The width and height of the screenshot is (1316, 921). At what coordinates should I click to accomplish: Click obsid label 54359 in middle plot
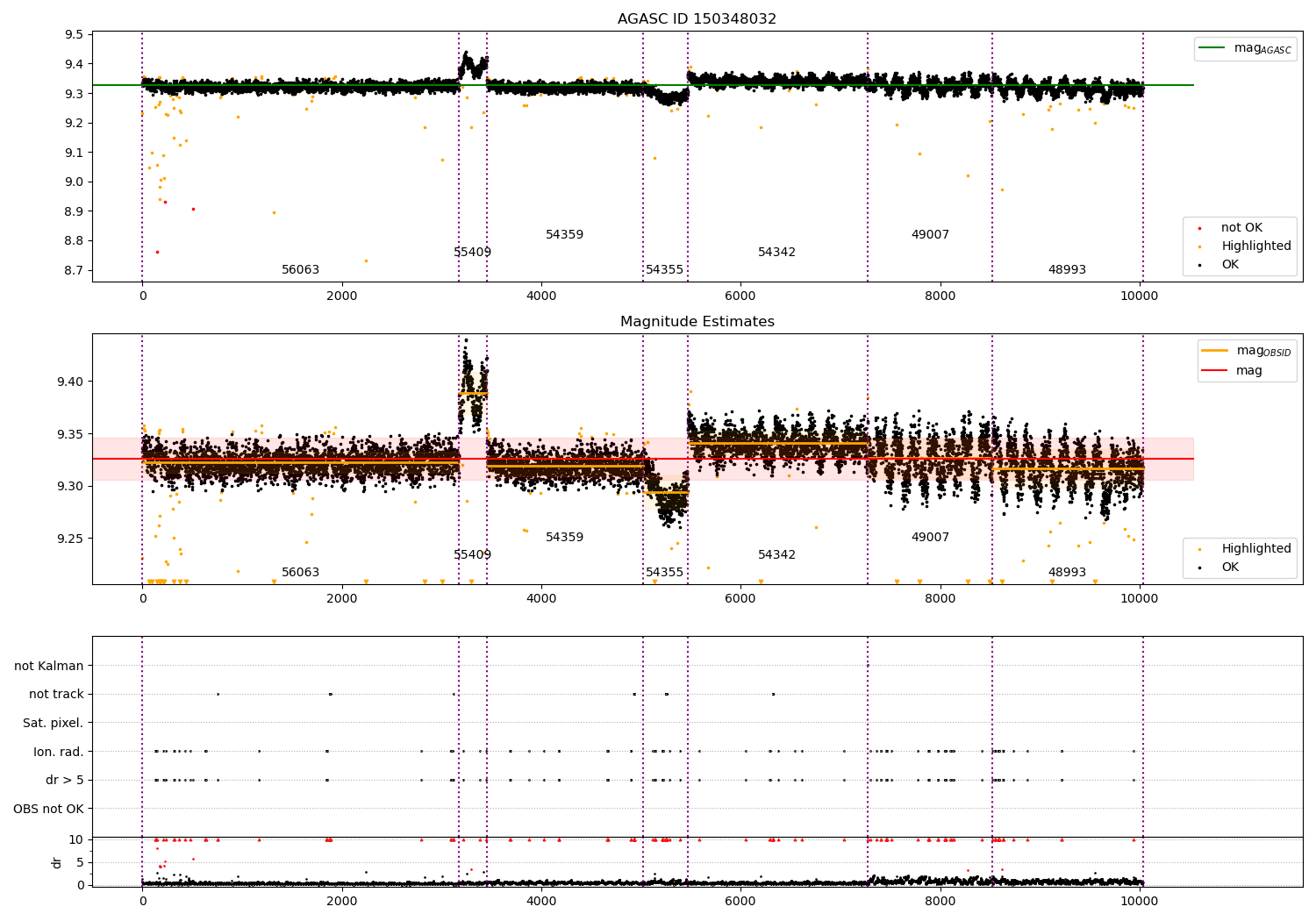pyautogui.click(x=564, y=537)
